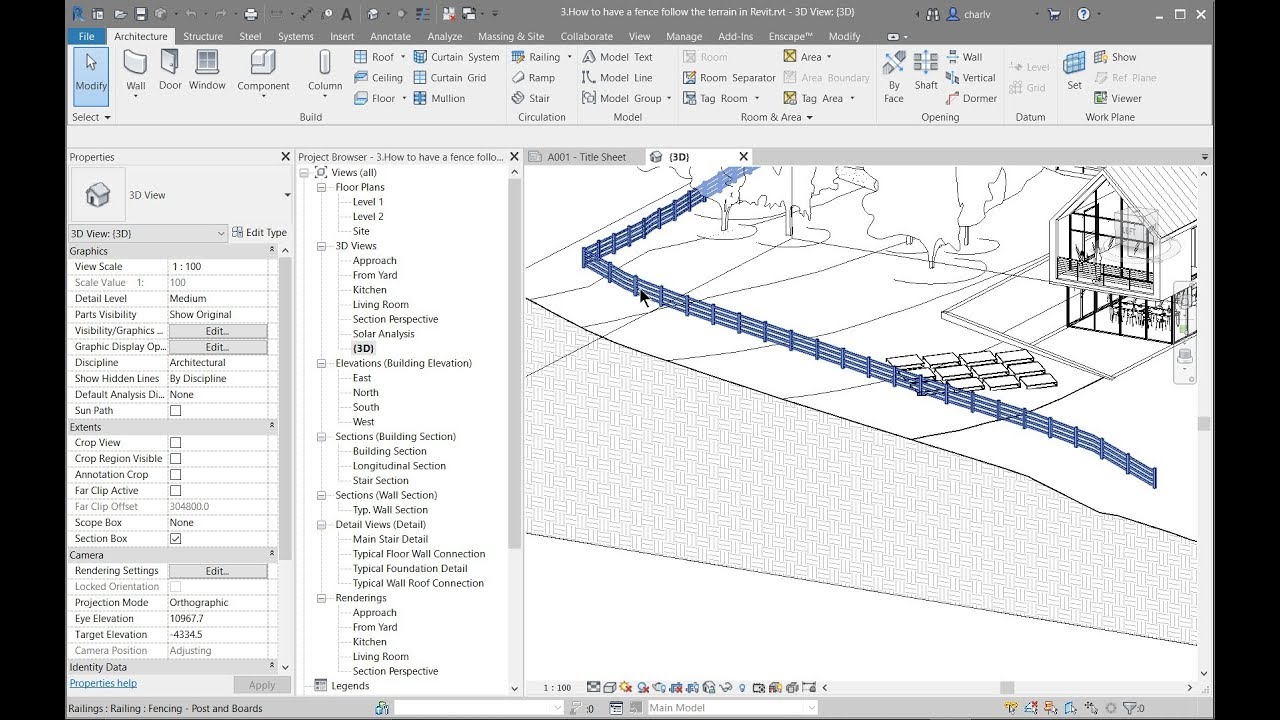Click the Print icon in quick access toolbar
This screenshot has height=720, width=1280.
tap(251, 14)
